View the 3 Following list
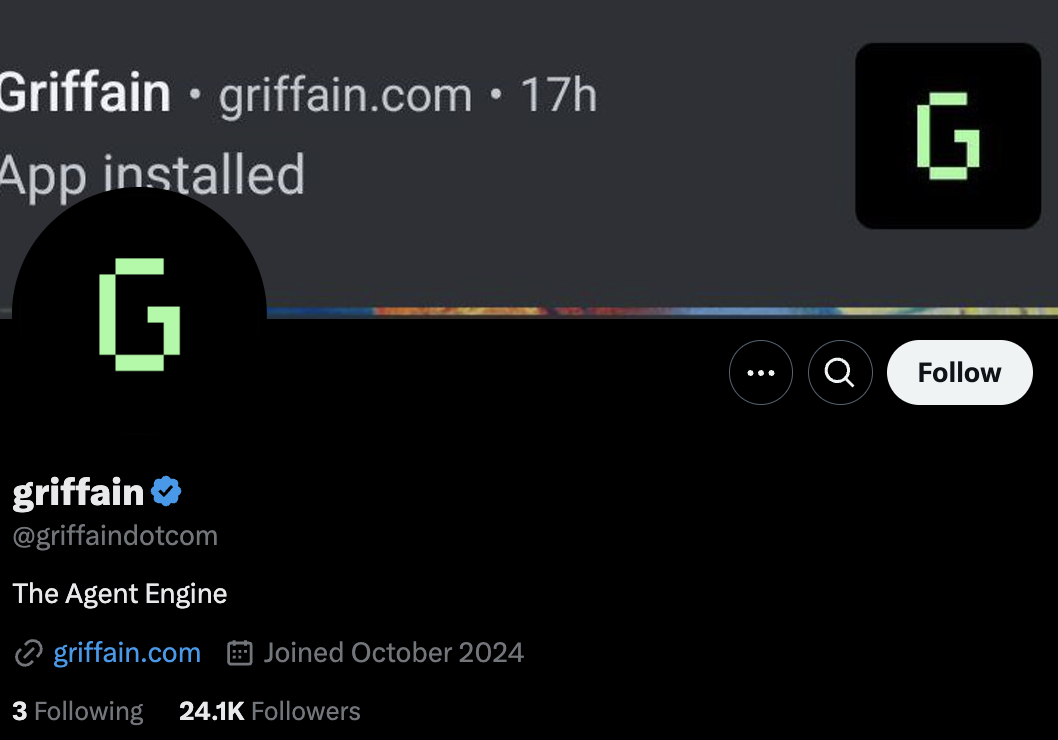 [78, 711]
